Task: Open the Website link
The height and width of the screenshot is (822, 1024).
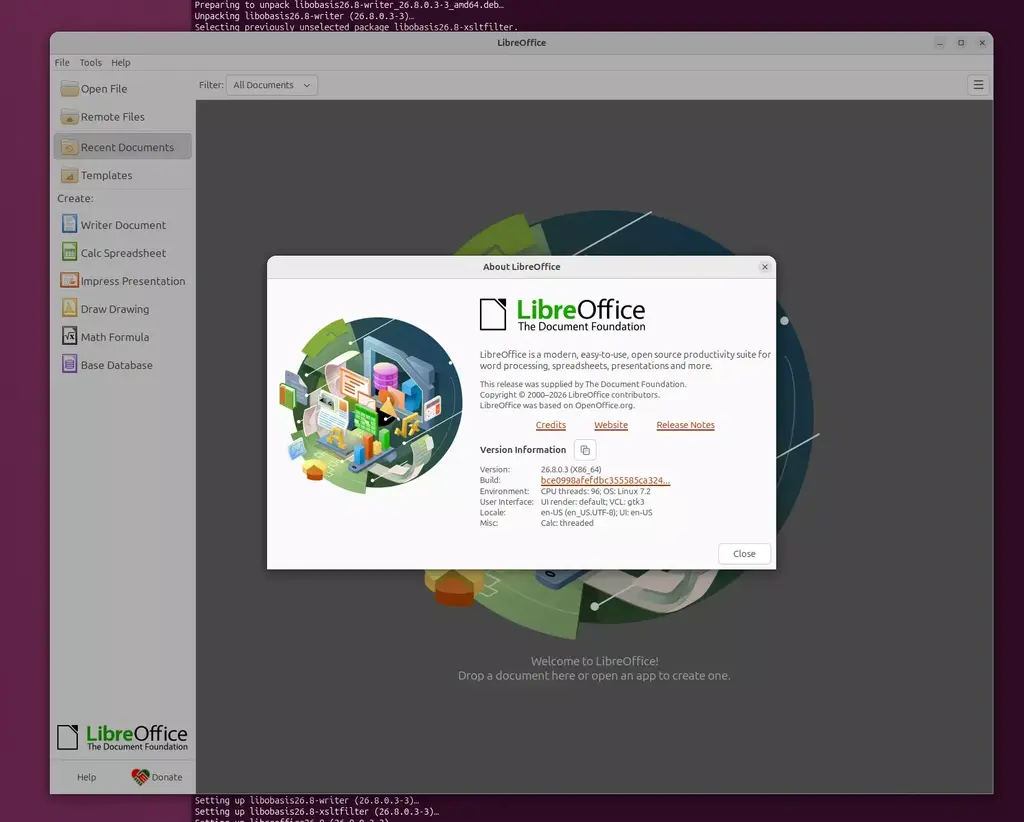Action: 611,425
